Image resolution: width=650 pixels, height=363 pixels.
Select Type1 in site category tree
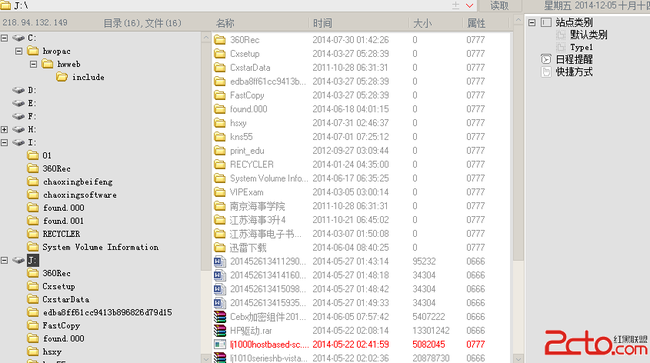click(581, 47)
